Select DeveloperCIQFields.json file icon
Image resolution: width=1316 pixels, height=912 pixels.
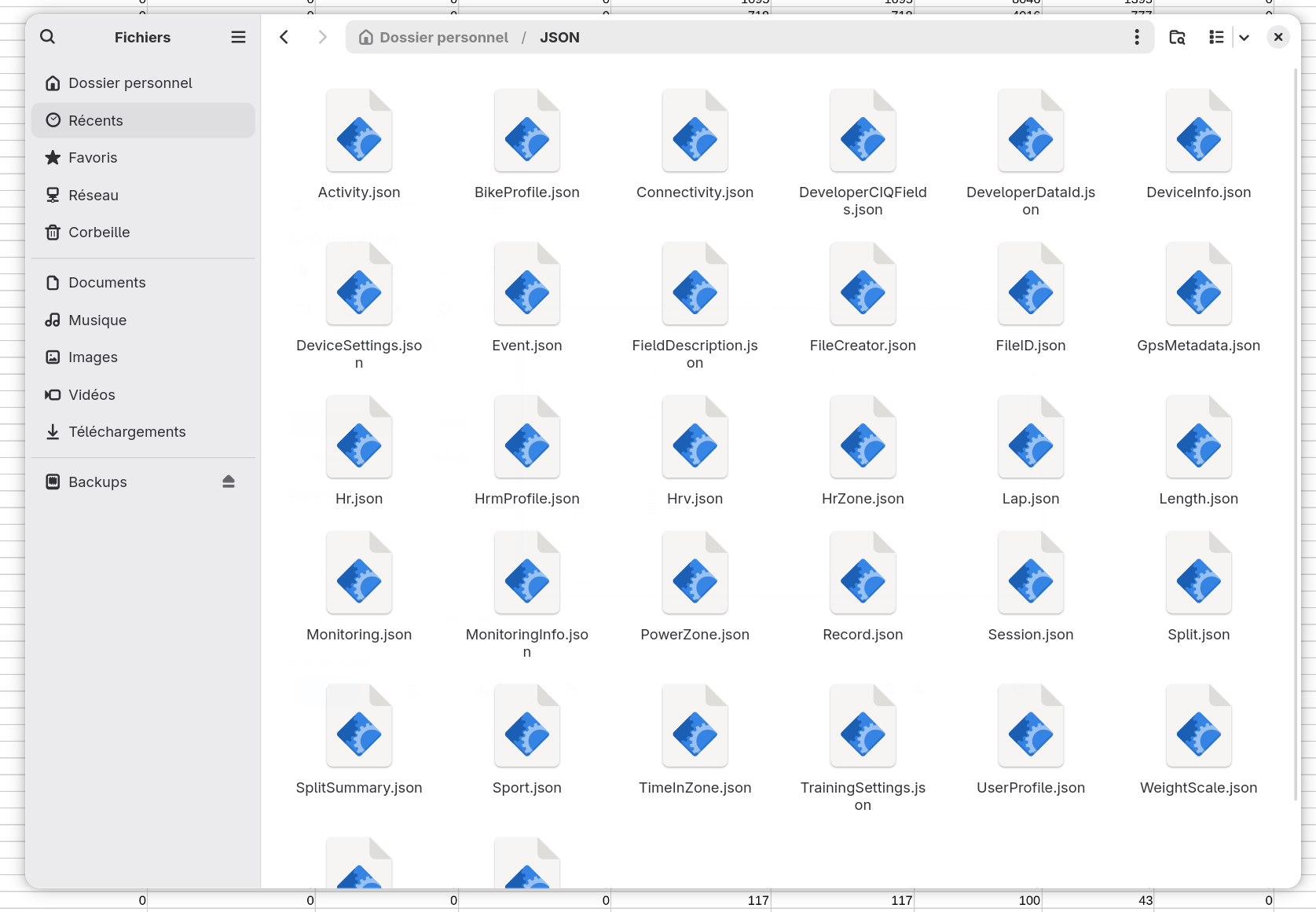[863, 130]
